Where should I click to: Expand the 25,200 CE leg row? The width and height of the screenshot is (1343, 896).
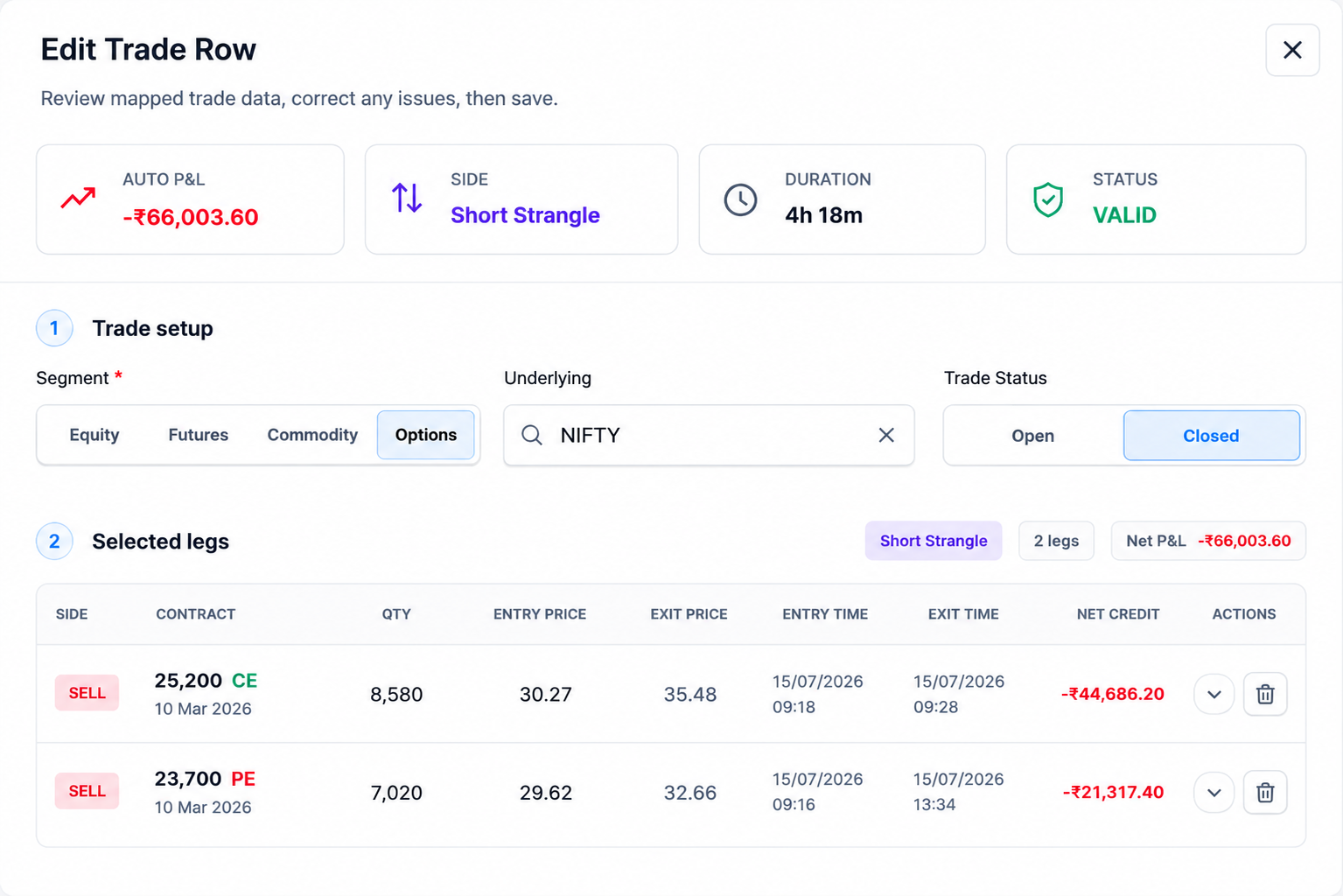tap(1214, 694)
